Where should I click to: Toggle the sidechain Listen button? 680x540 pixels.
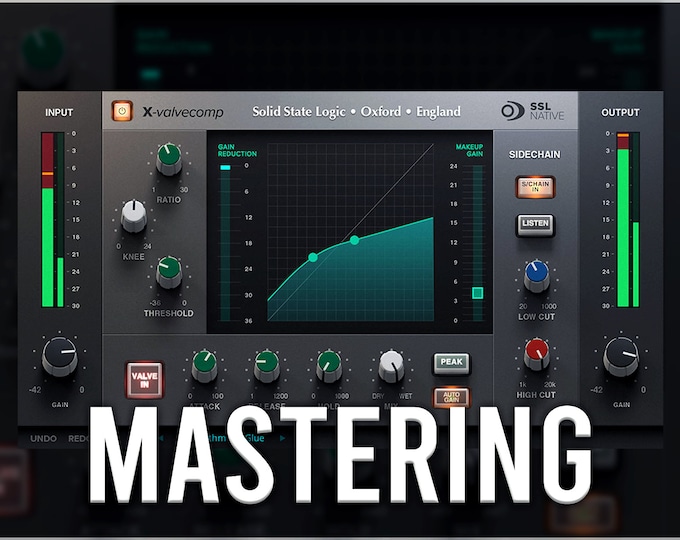(535, 225)
